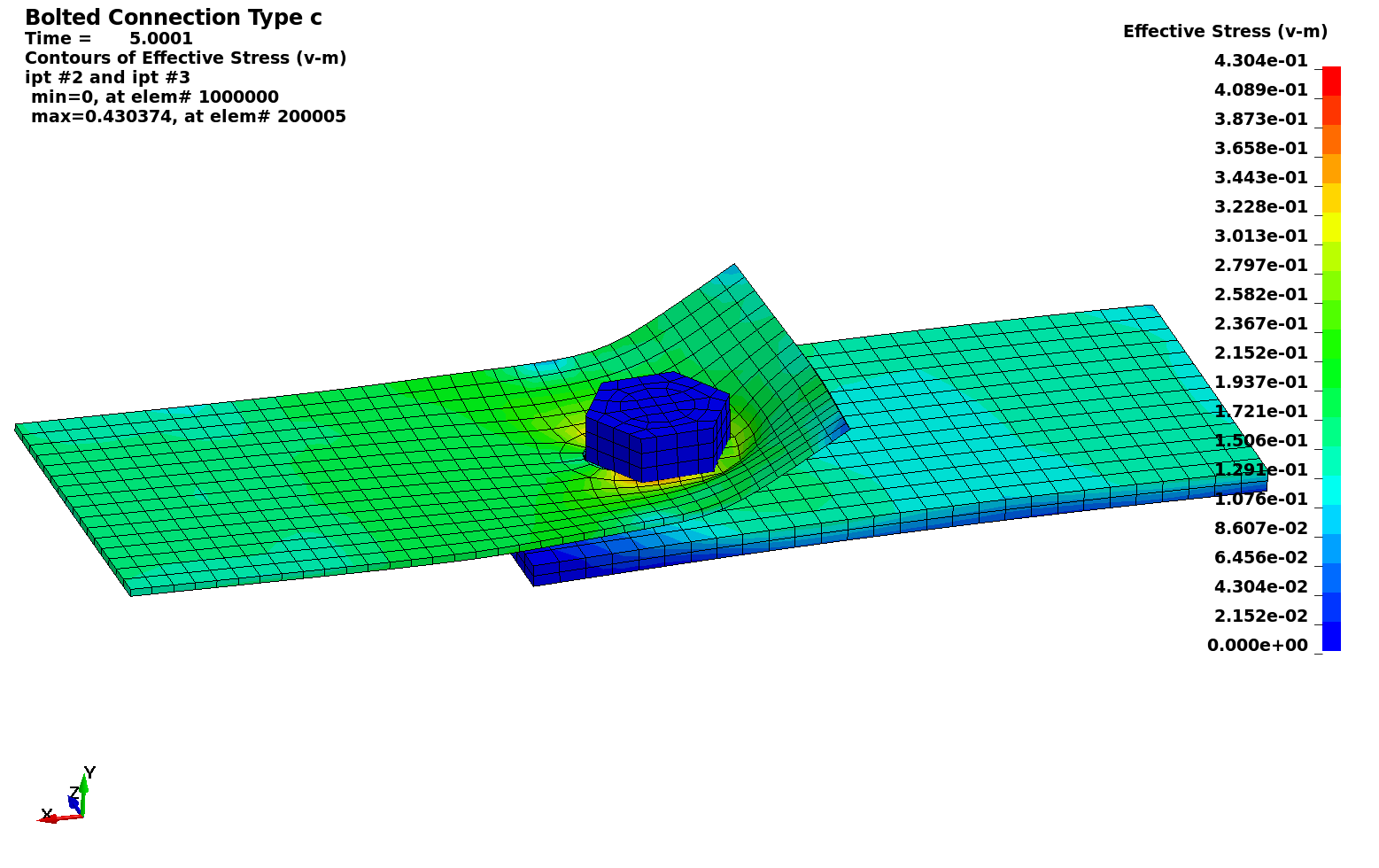Click the red swatch atop the stress legend
Image resolution: width=1379 pixels, height=868 pixels.
tap(1331, 81)
